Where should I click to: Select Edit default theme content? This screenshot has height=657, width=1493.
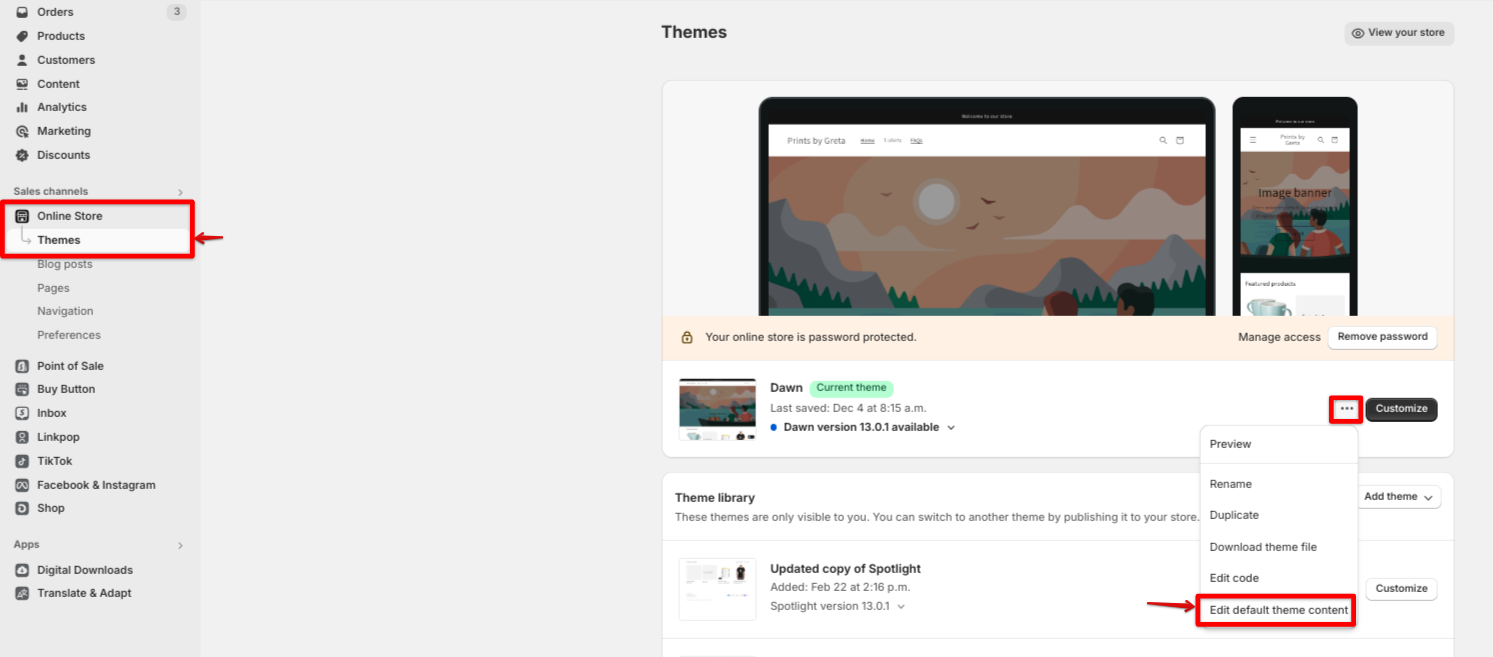pos(1278,610)
